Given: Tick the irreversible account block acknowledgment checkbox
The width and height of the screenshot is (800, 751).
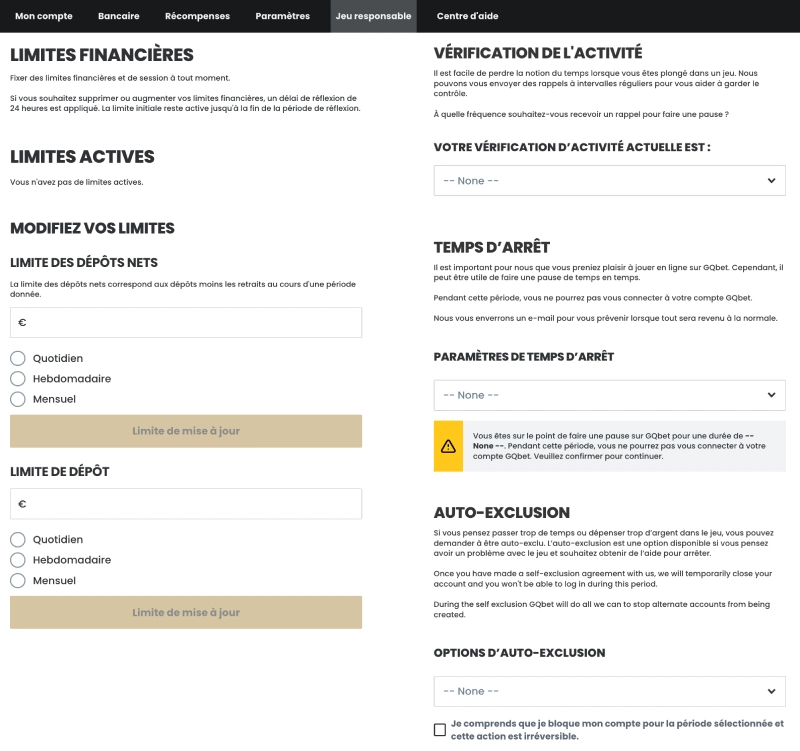Looking at the screenshot, I should [440, 730].
